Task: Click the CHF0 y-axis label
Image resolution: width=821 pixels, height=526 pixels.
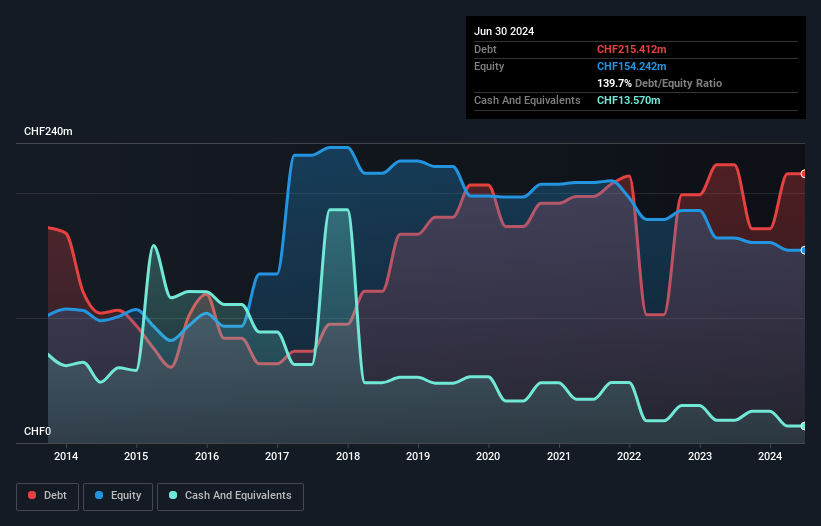Action: point(38,431)
